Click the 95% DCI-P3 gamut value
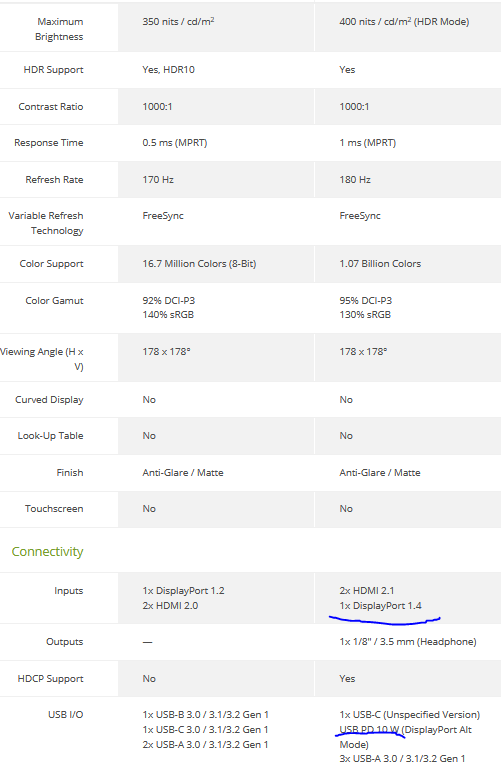Viewport: 501px width, 777px height. (366, 300)
